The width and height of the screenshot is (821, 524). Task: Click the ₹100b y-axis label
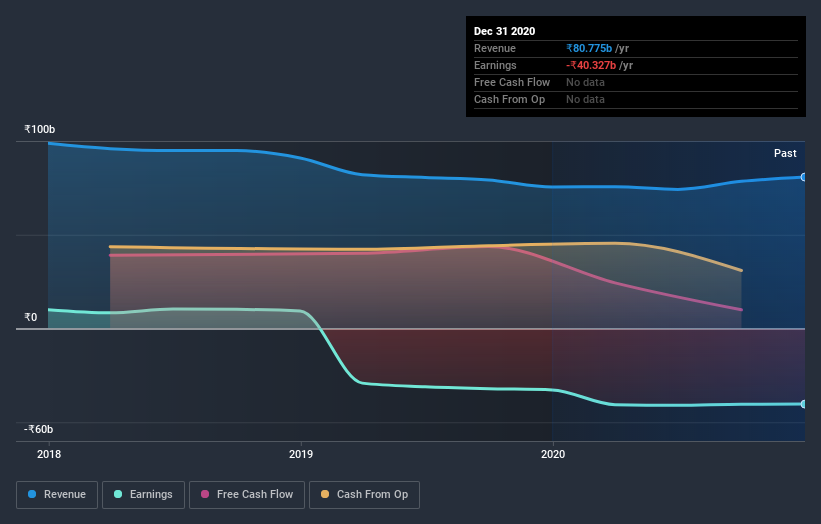click(x=39, y=129)
